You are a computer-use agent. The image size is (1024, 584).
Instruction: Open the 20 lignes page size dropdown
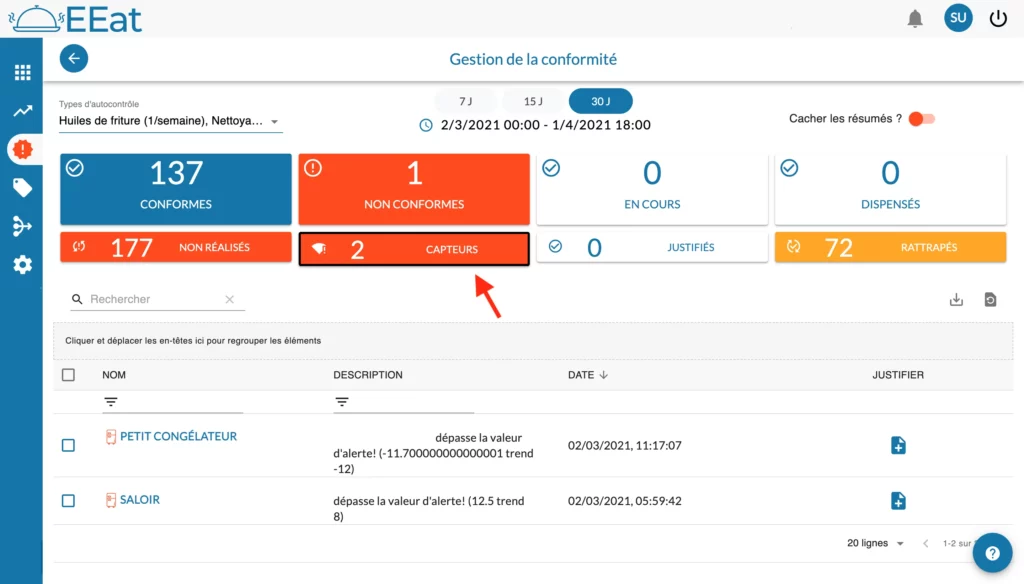875,543
